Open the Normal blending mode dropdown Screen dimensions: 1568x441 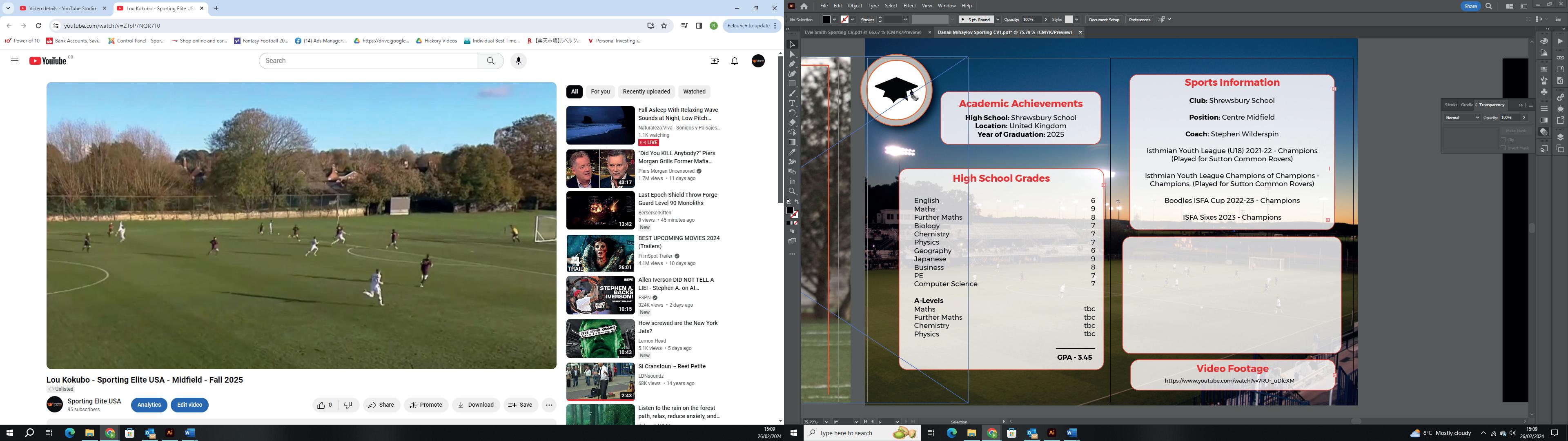pyautogui.click(x=1462, y=118)
